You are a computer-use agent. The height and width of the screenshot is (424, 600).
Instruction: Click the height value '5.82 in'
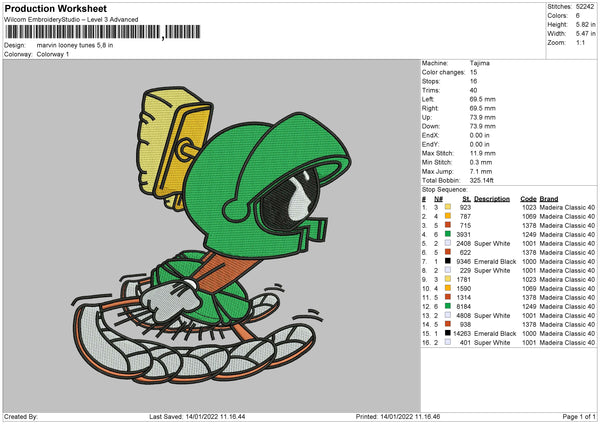click(585, 24)
